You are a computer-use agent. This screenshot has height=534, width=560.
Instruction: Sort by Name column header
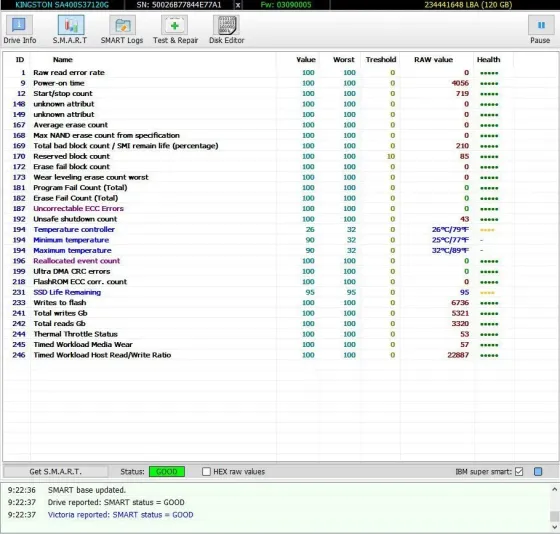click(63, 60)
